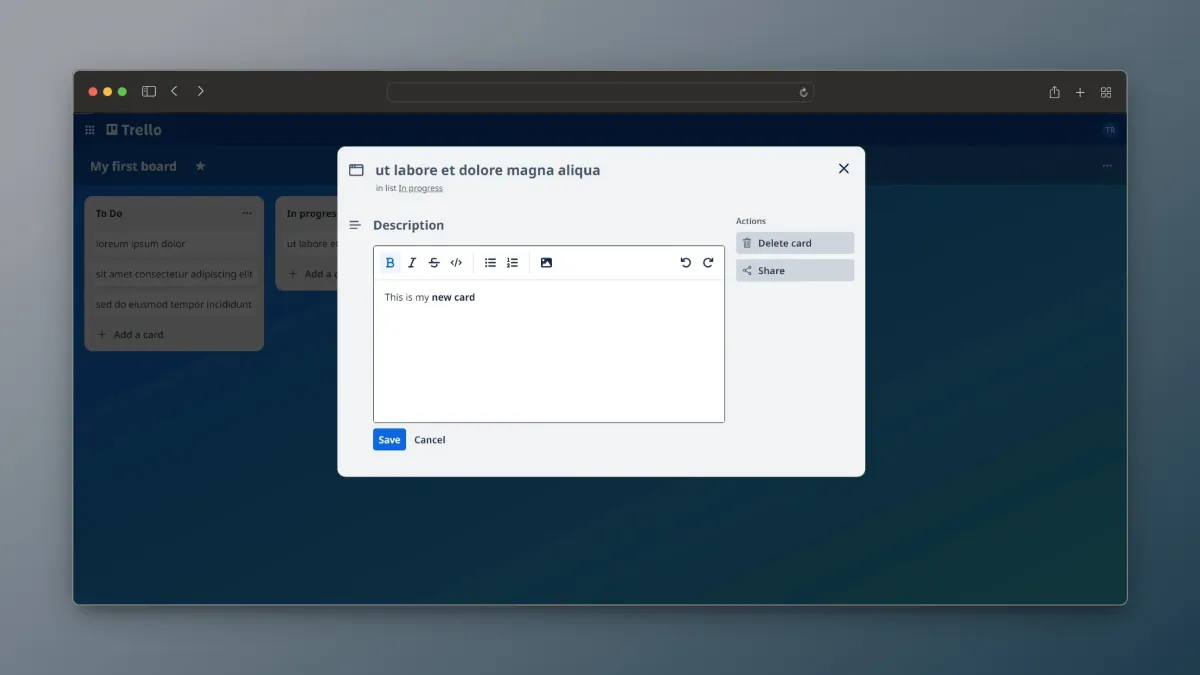Open the In progress list link

420,188
